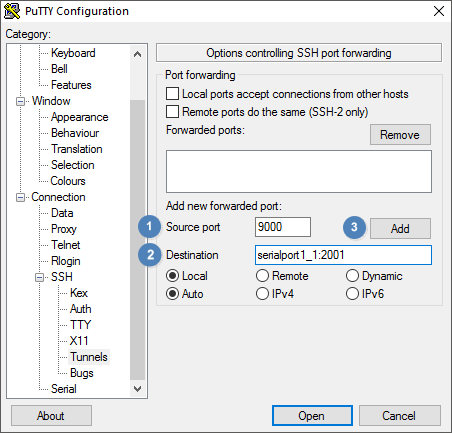Collapse the Connection tree node

tap(20, 197)
